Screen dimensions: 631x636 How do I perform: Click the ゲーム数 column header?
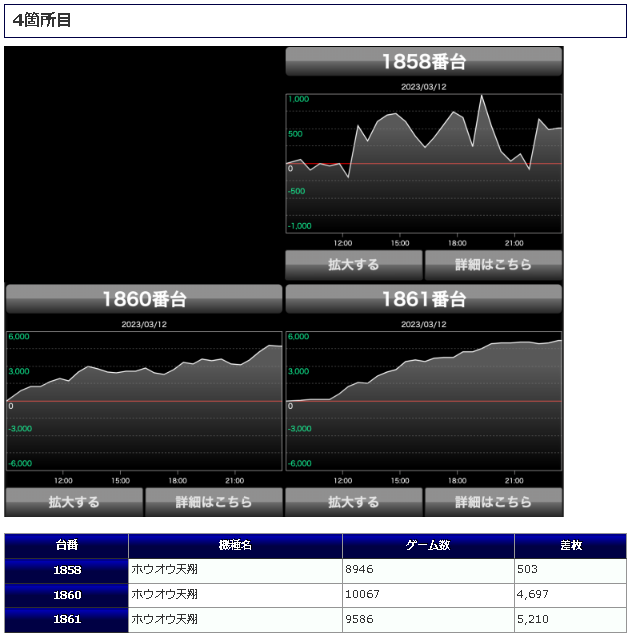(428, 546)
